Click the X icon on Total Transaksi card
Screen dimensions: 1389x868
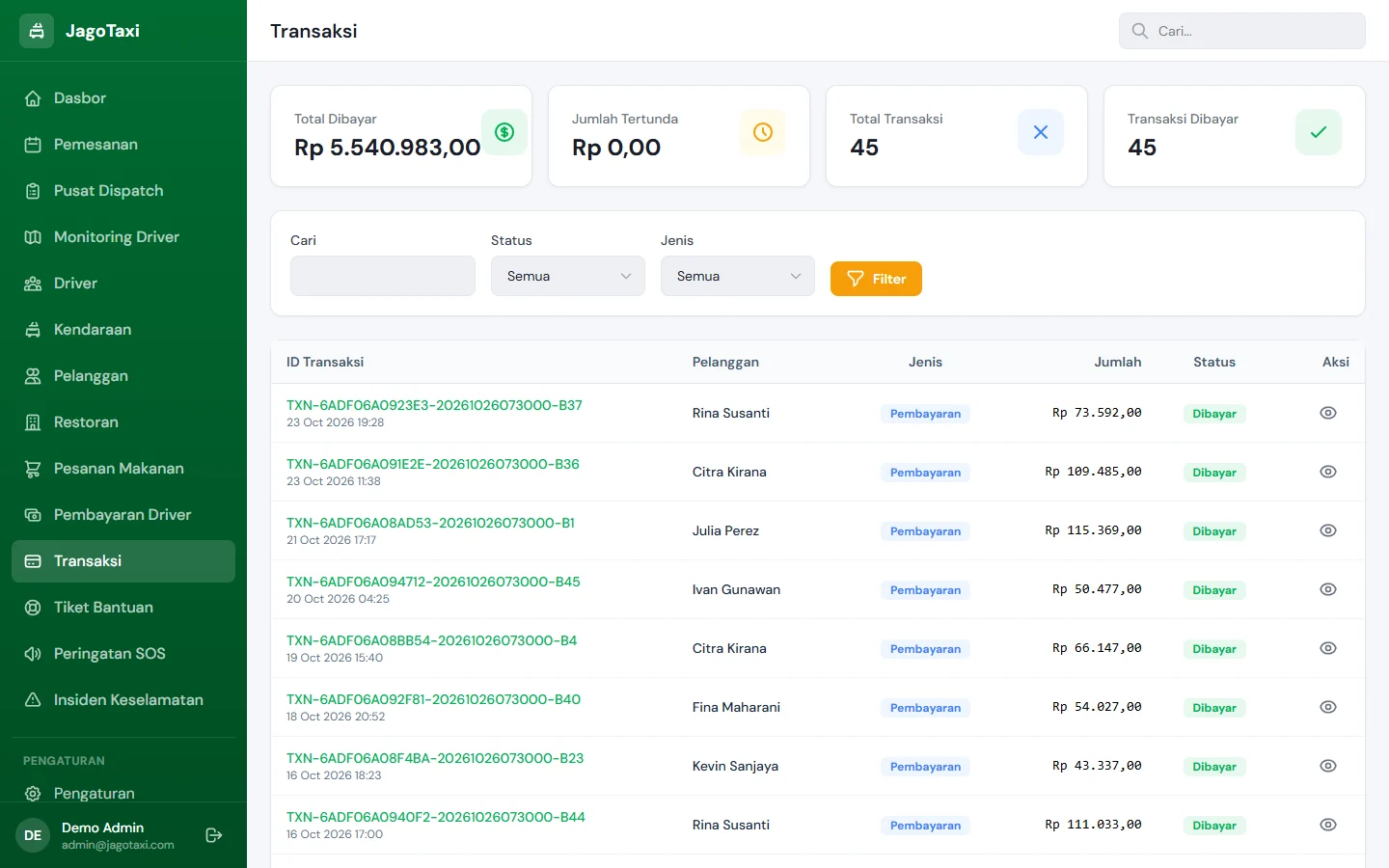tap(1041, 132)
